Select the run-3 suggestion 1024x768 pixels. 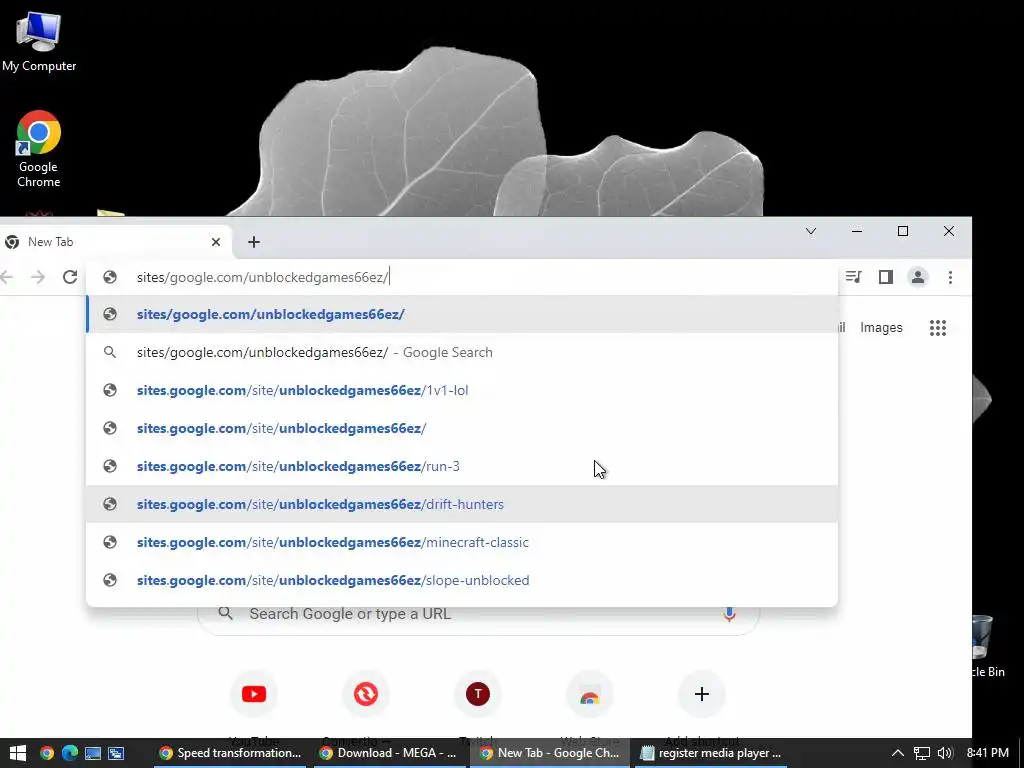coord(462,466)
